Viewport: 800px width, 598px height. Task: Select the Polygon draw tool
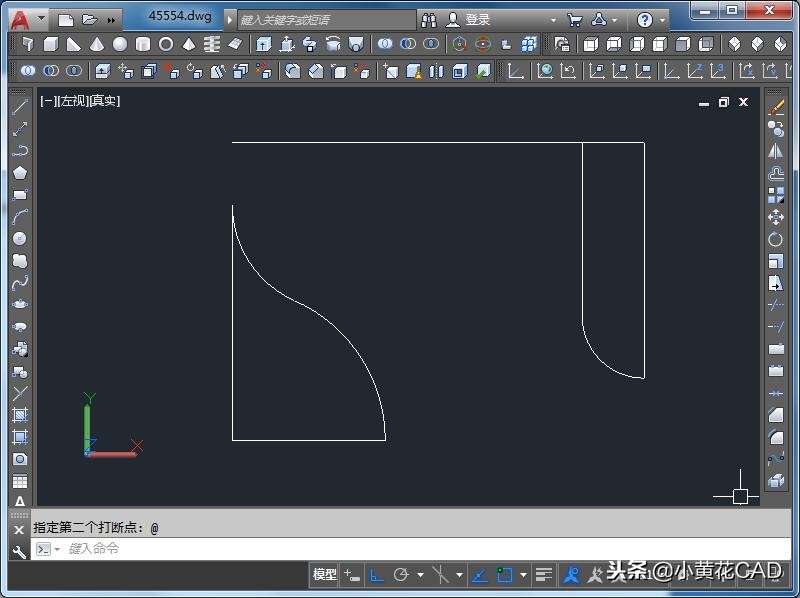[19, 173]
